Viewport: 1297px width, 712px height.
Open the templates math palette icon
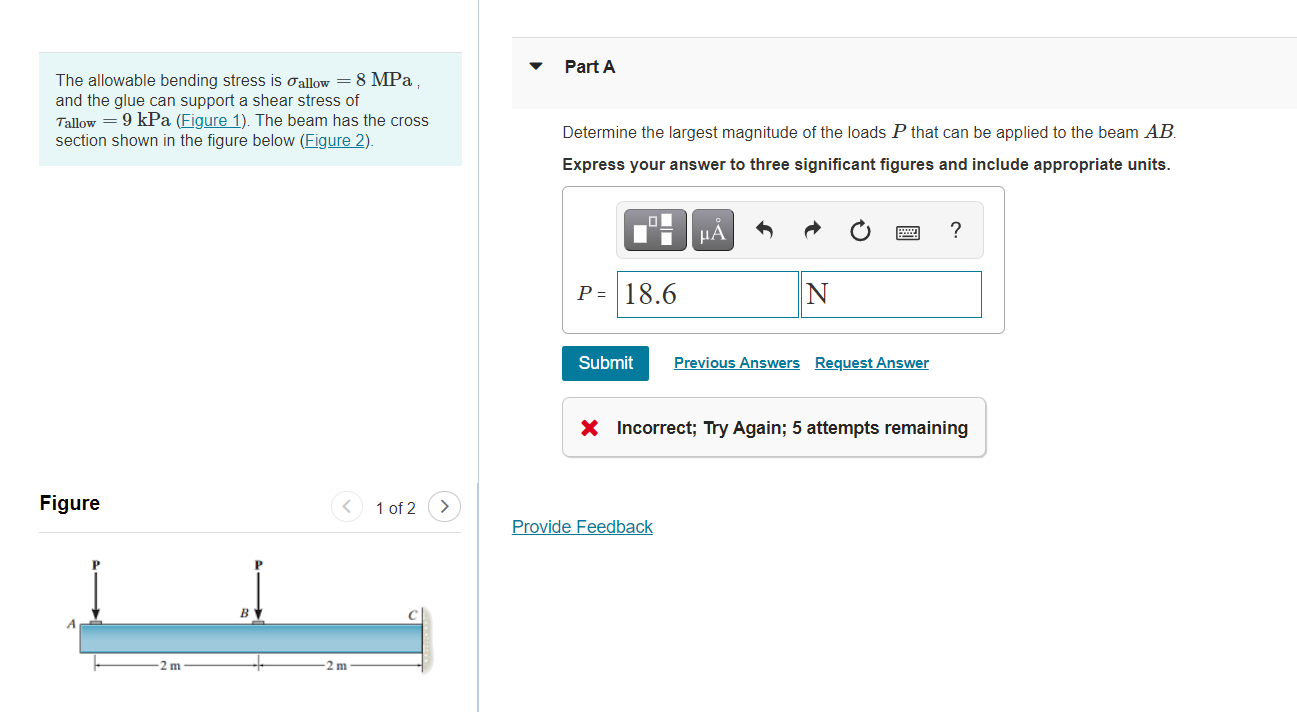click(x=656, y=230)
